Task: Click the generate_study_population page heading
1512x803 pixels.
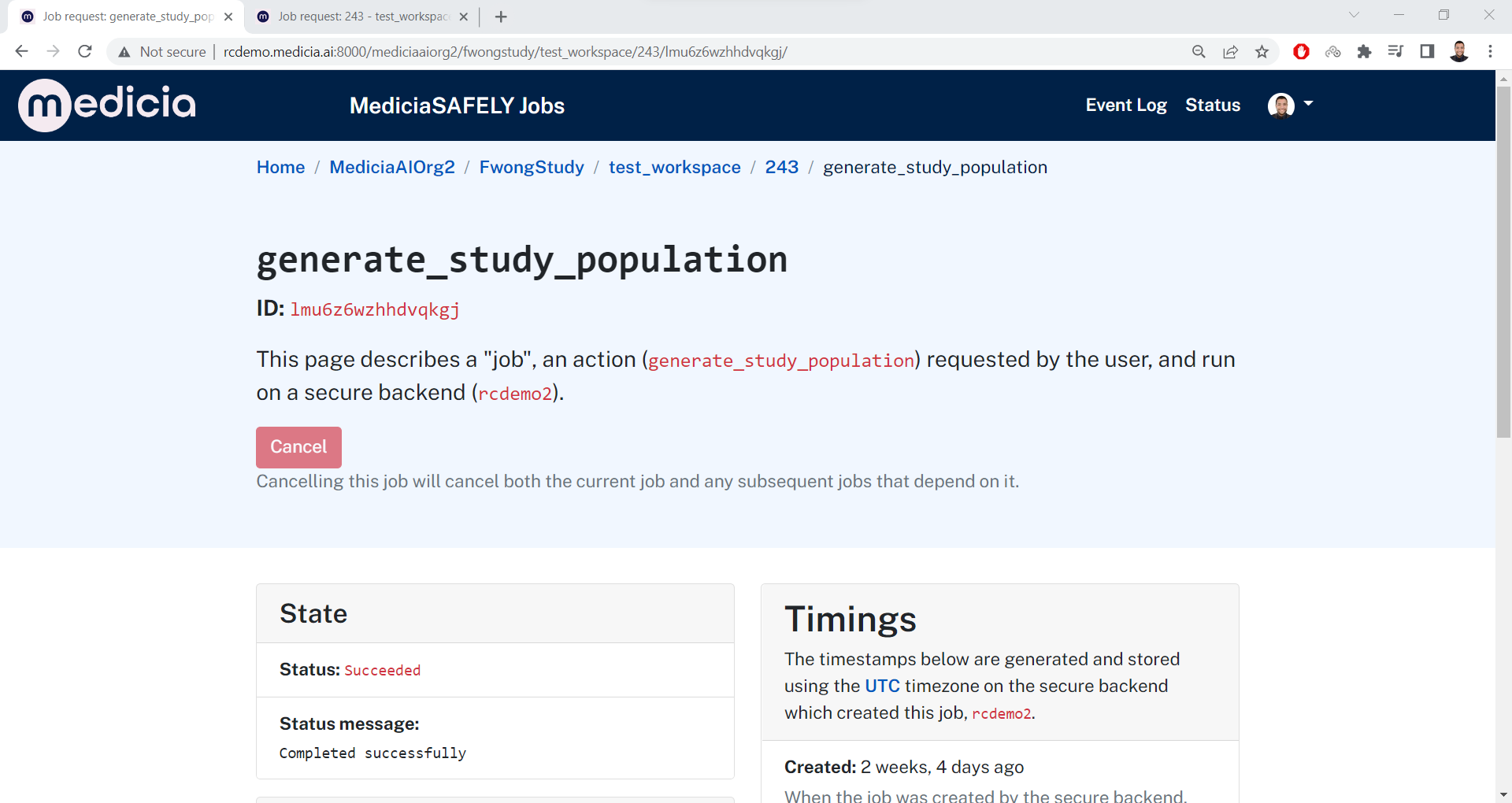Action: coord(522,260)
